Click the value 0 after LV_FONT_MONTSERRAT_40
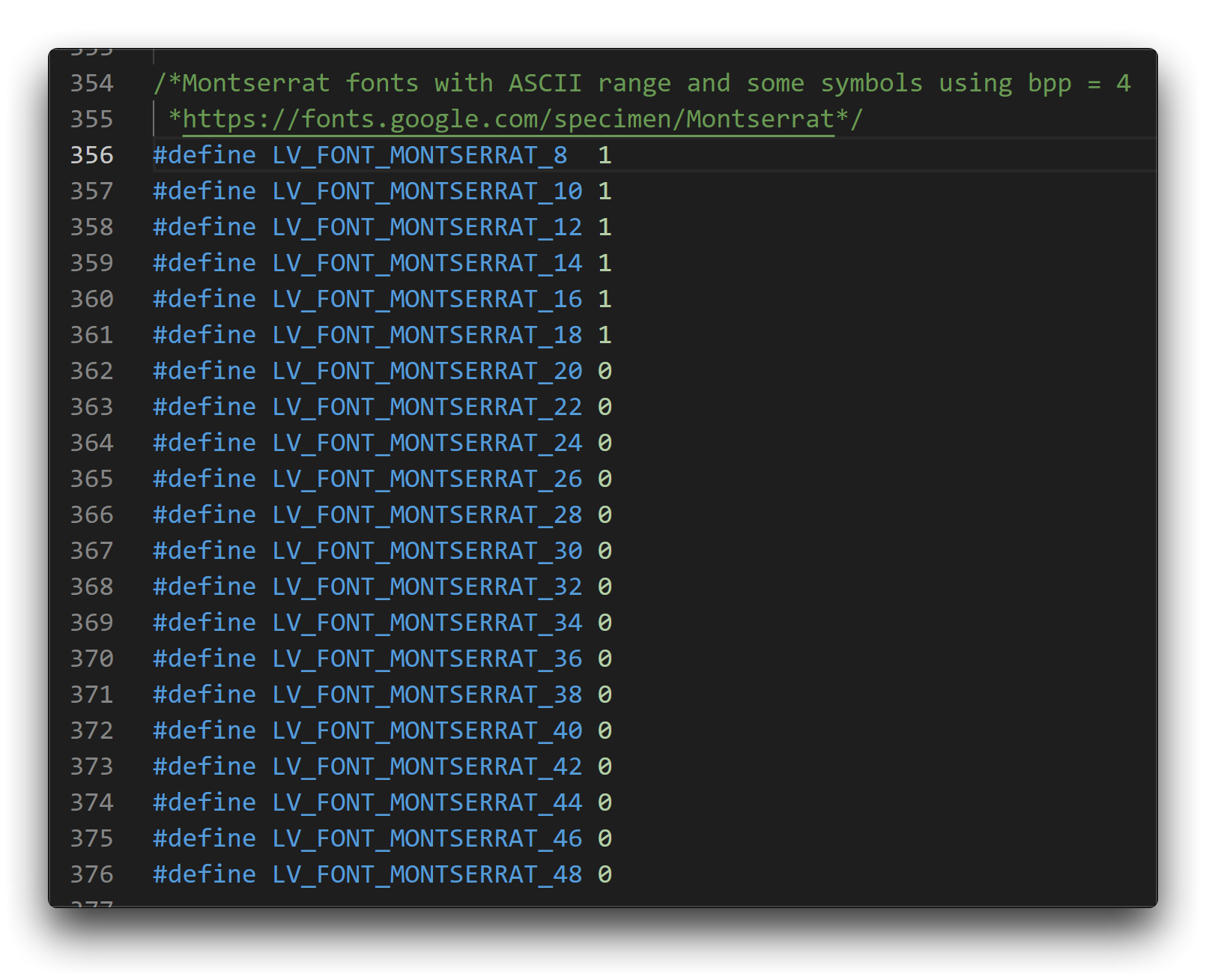1206x980 pixels. click(x=605, y=731)
